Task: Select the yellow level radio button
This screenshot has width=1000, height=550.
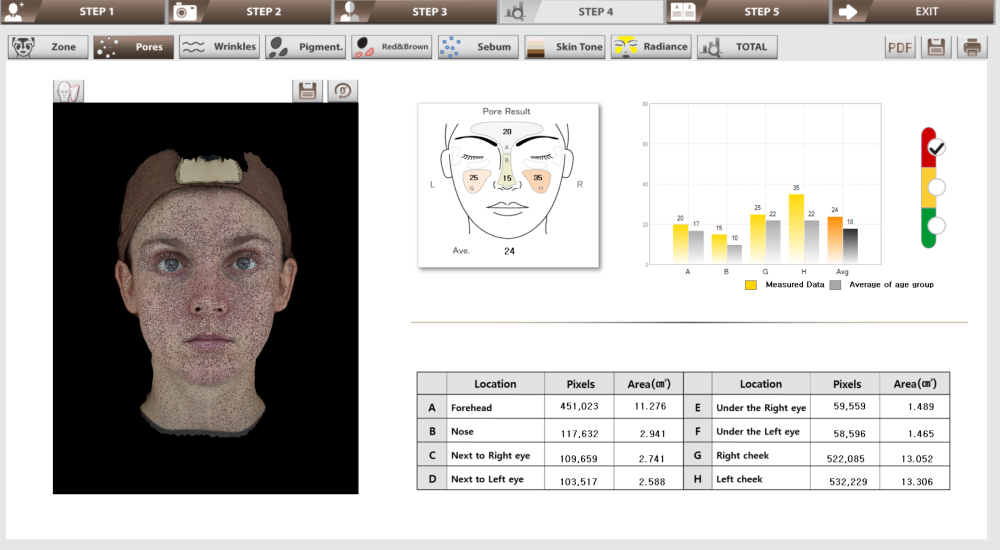Action: click(937, 187)
